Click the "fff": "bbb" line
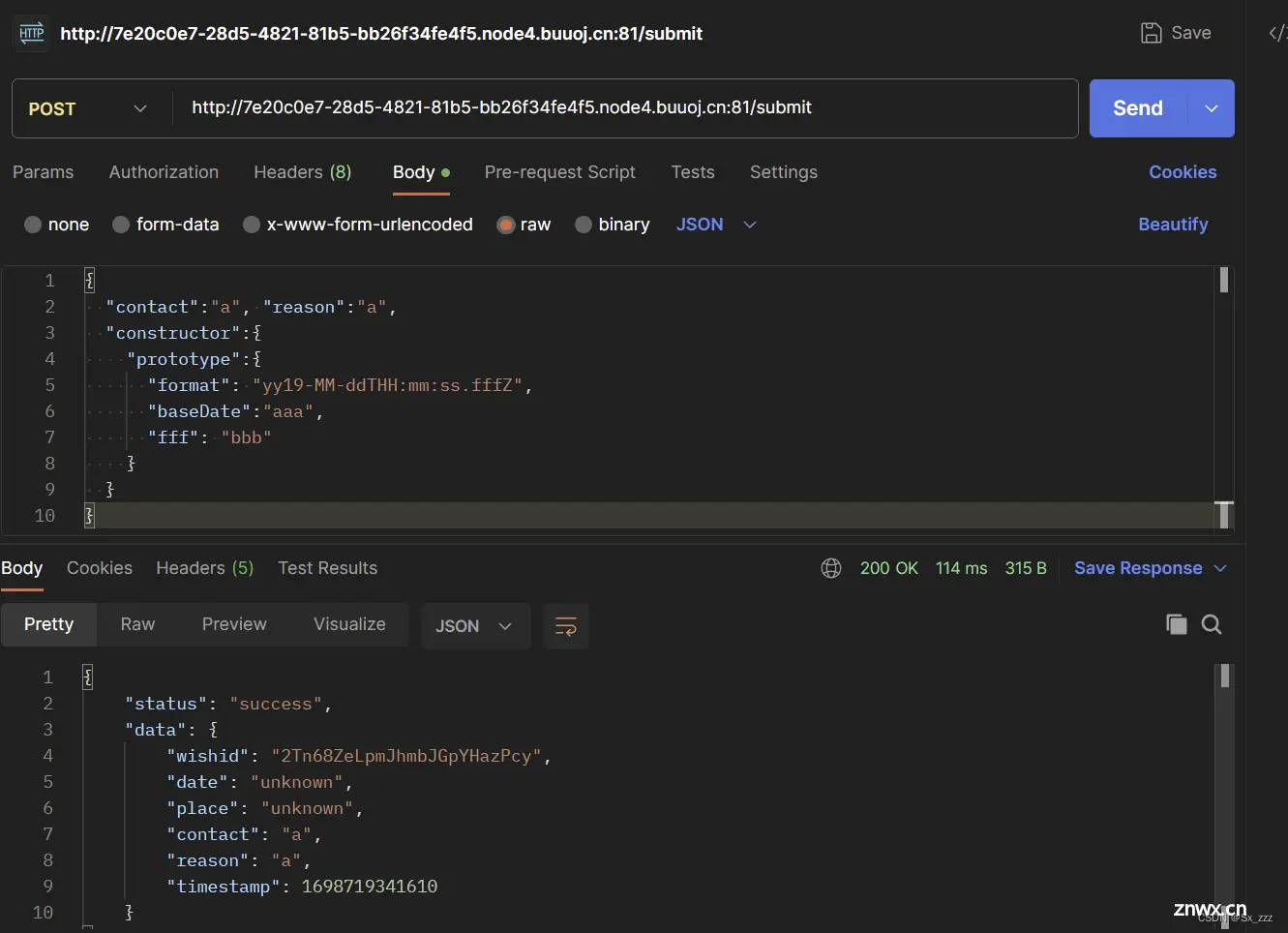1288x933 pixels. click(209, 437)
